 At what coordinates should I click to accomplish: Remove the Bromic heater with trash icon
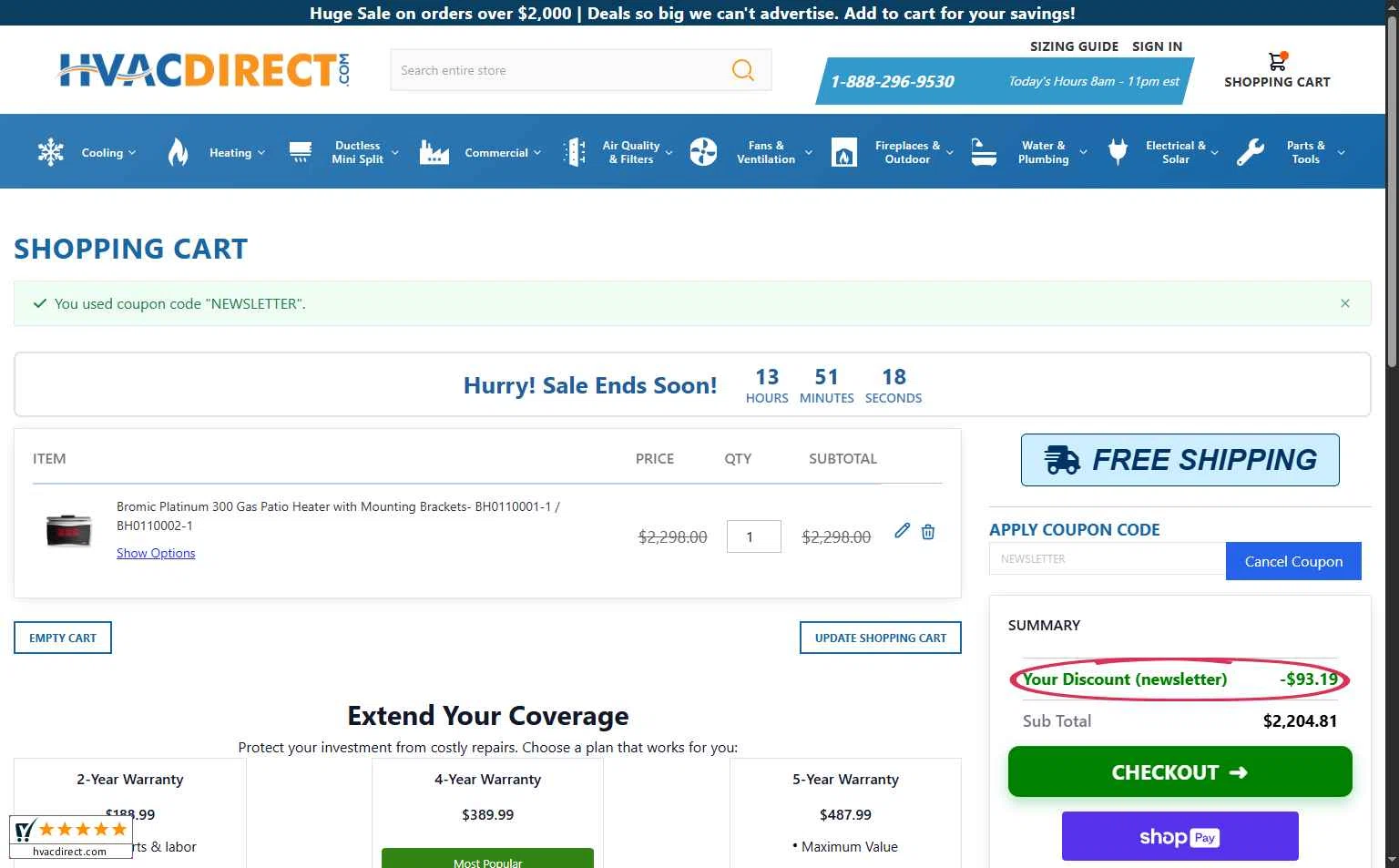pyautogui.click(x=928, y=531)
